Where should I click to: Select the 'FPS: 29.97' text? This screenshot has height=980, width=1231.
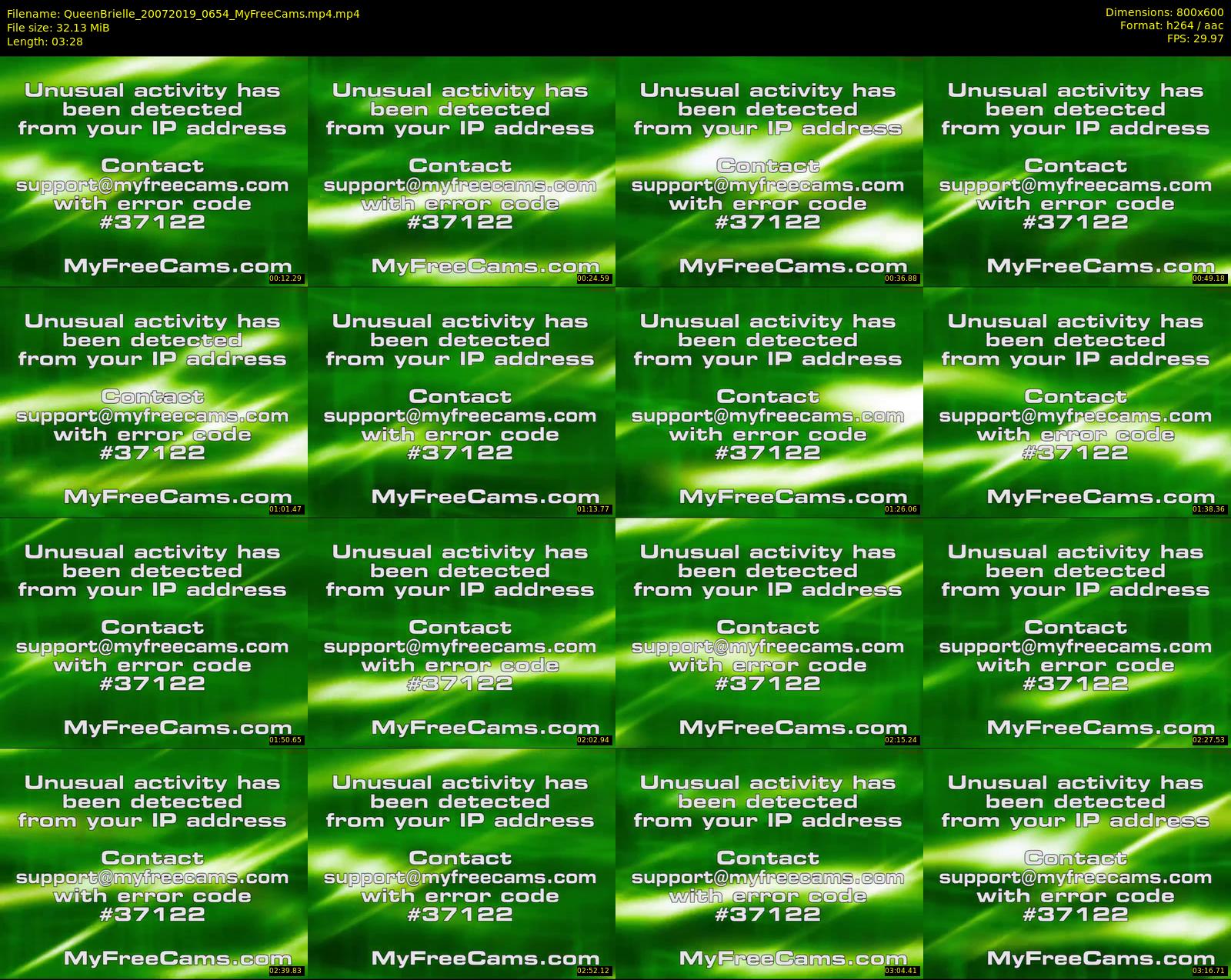pyautogui.click(x=1195, y=38)
